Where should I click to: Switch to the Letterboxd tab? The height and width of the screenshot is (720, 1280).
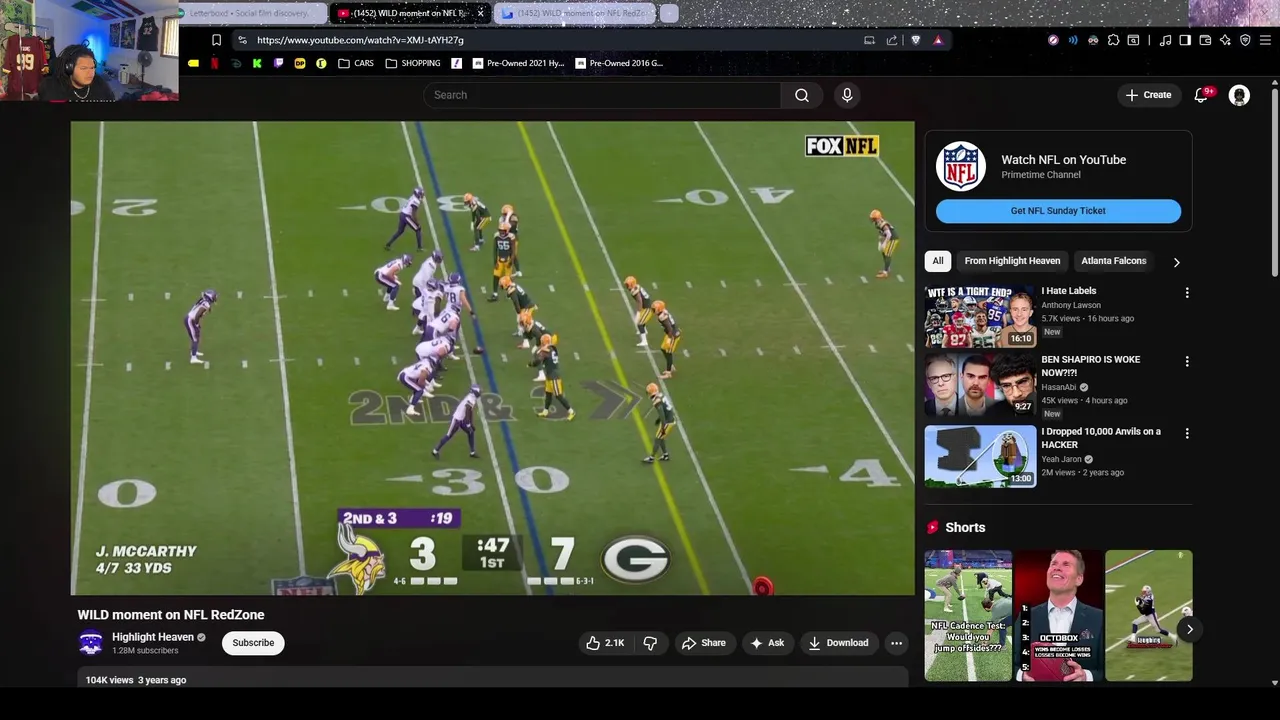click(252, 13)
